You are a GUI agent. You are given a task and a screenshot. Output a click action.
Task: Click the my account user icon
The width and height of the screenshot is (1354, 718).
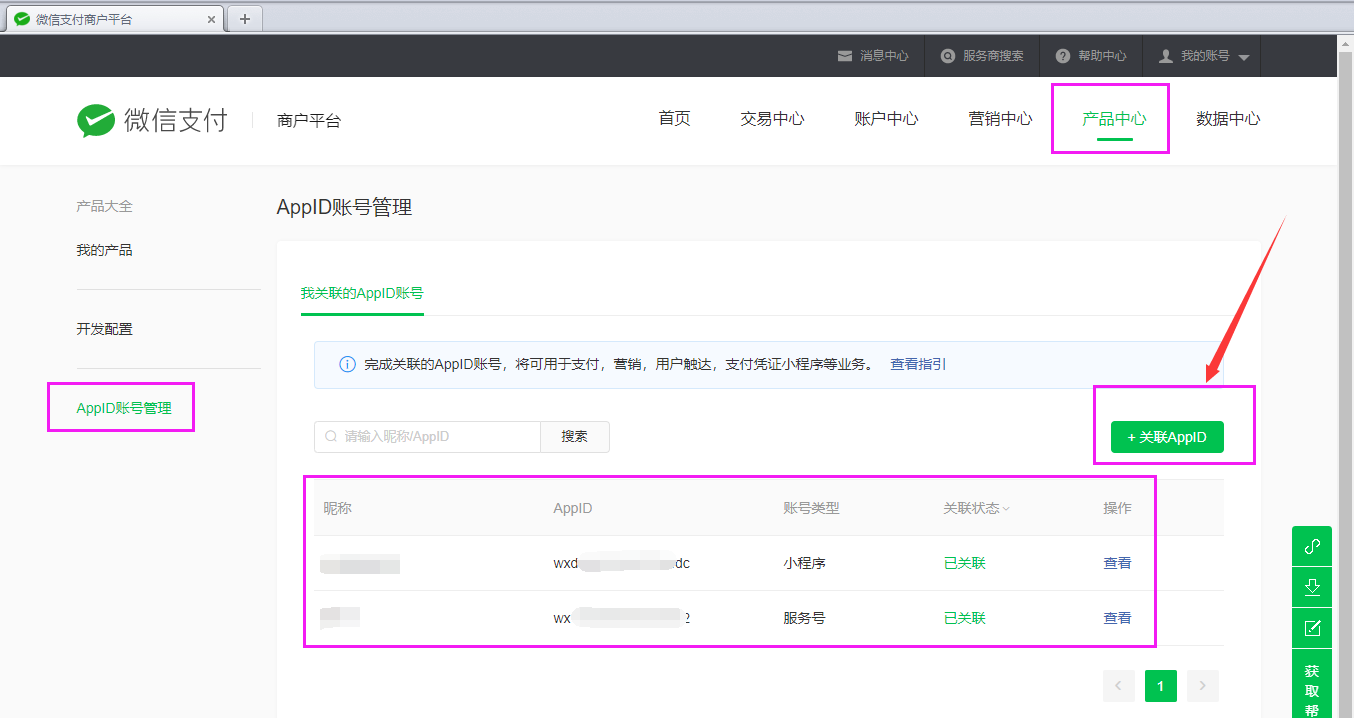pos(1166,56)
